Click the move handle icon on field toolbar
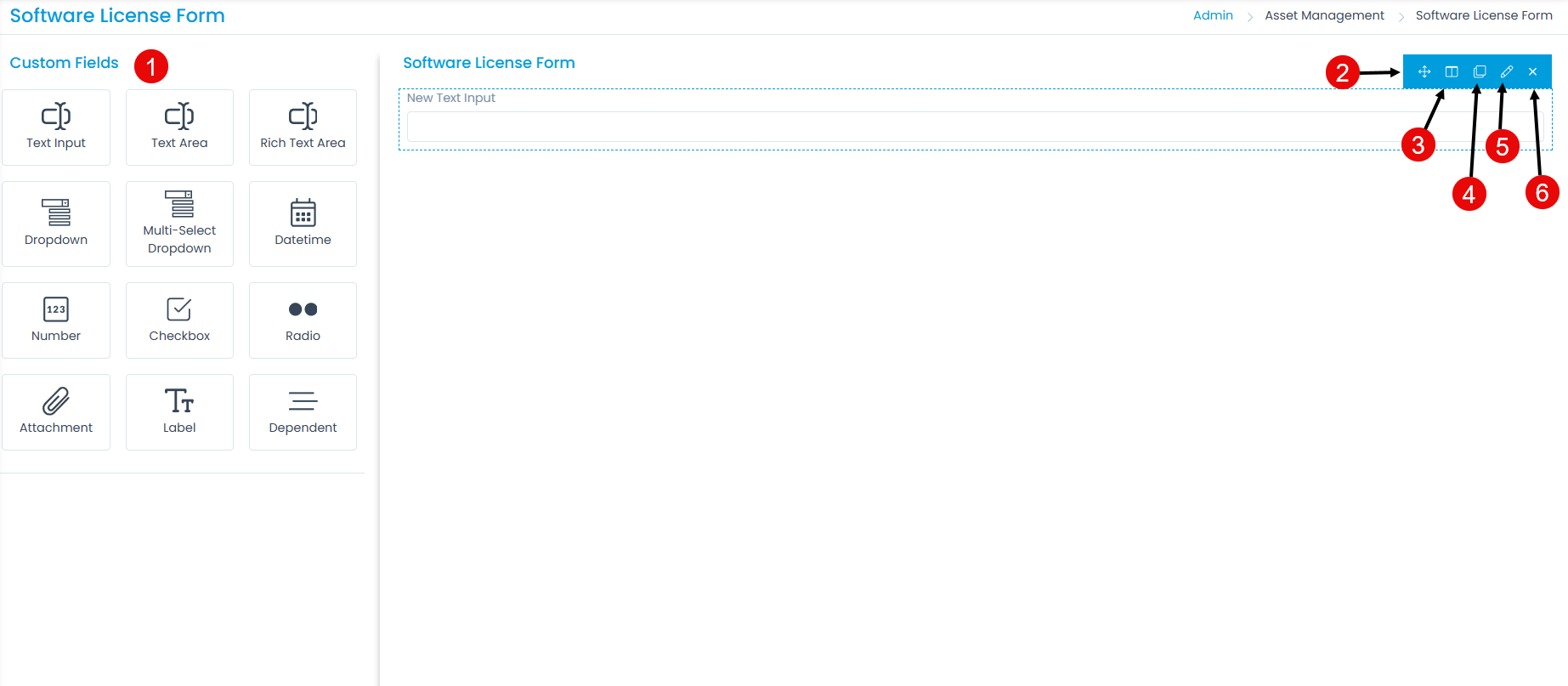This screenshot has height=686, width=1568. (1424, 72)
